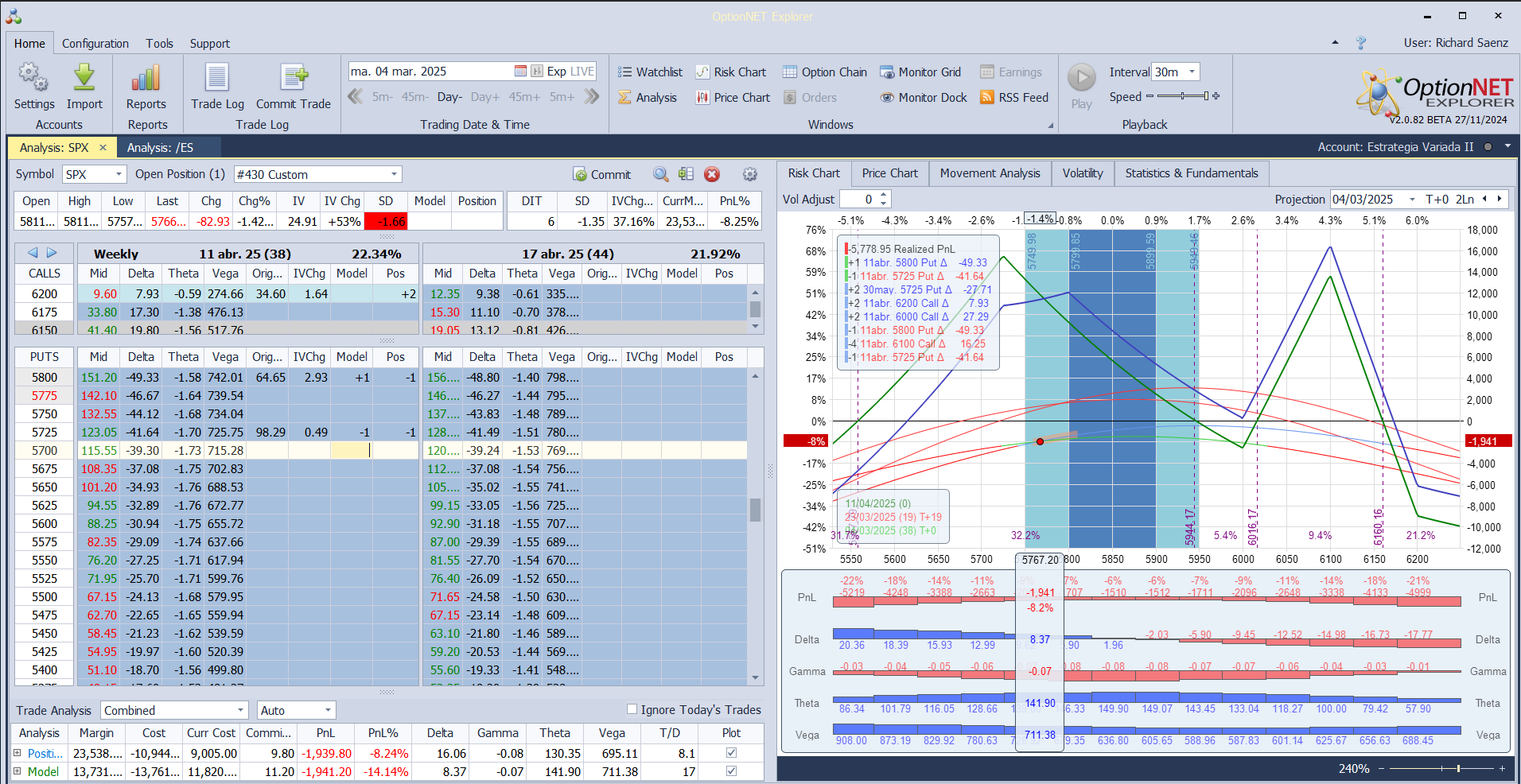Open Statistics & Fundamentals tab
The image size is (1521, 784).
pyautogui.click(x=1192, y=173)
